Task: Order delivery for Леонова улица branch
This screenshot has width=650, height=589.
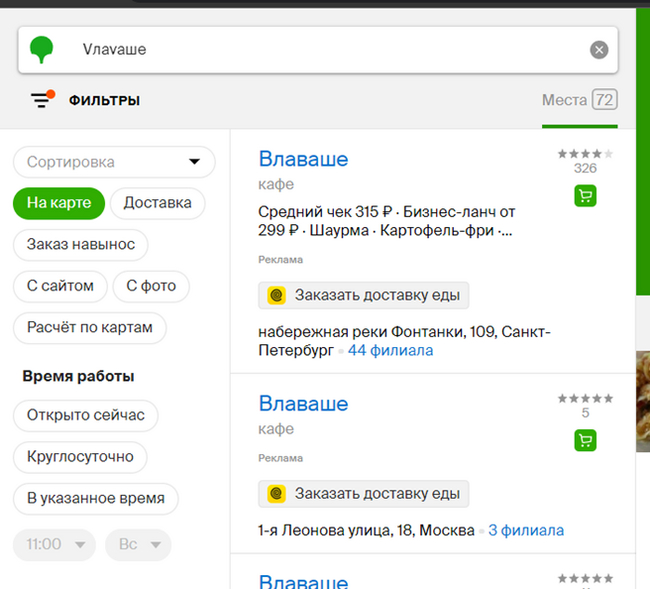Action: coord(364,494)
